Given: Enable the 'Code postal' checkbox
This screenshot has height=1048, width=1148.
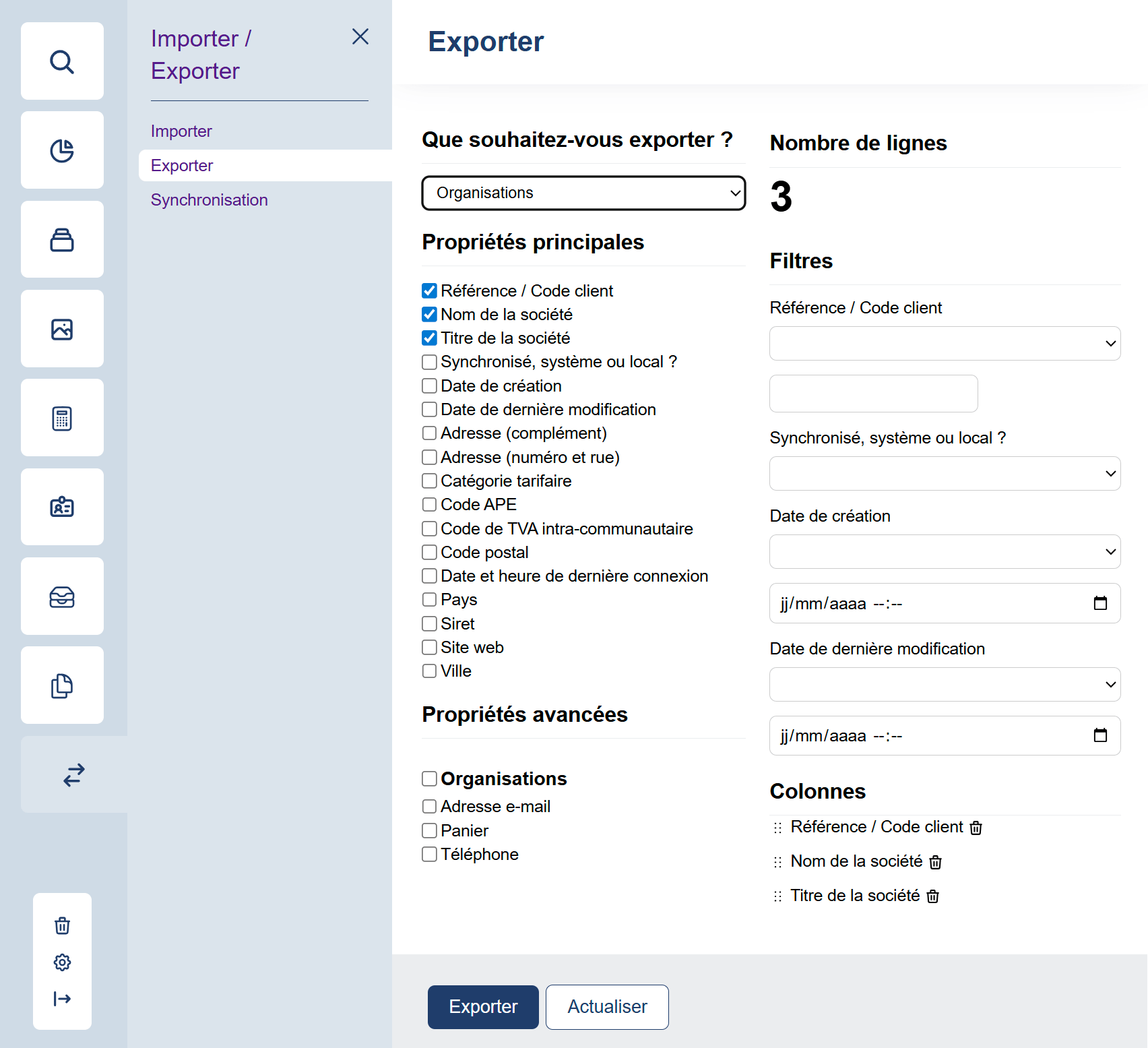Looking at the screenshot, I should coord(429,552).
